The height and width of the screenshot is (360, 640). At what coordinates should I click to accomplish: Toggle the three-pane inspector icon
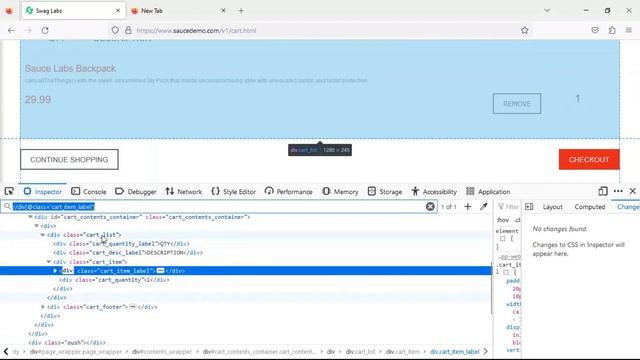coord(529,207)
